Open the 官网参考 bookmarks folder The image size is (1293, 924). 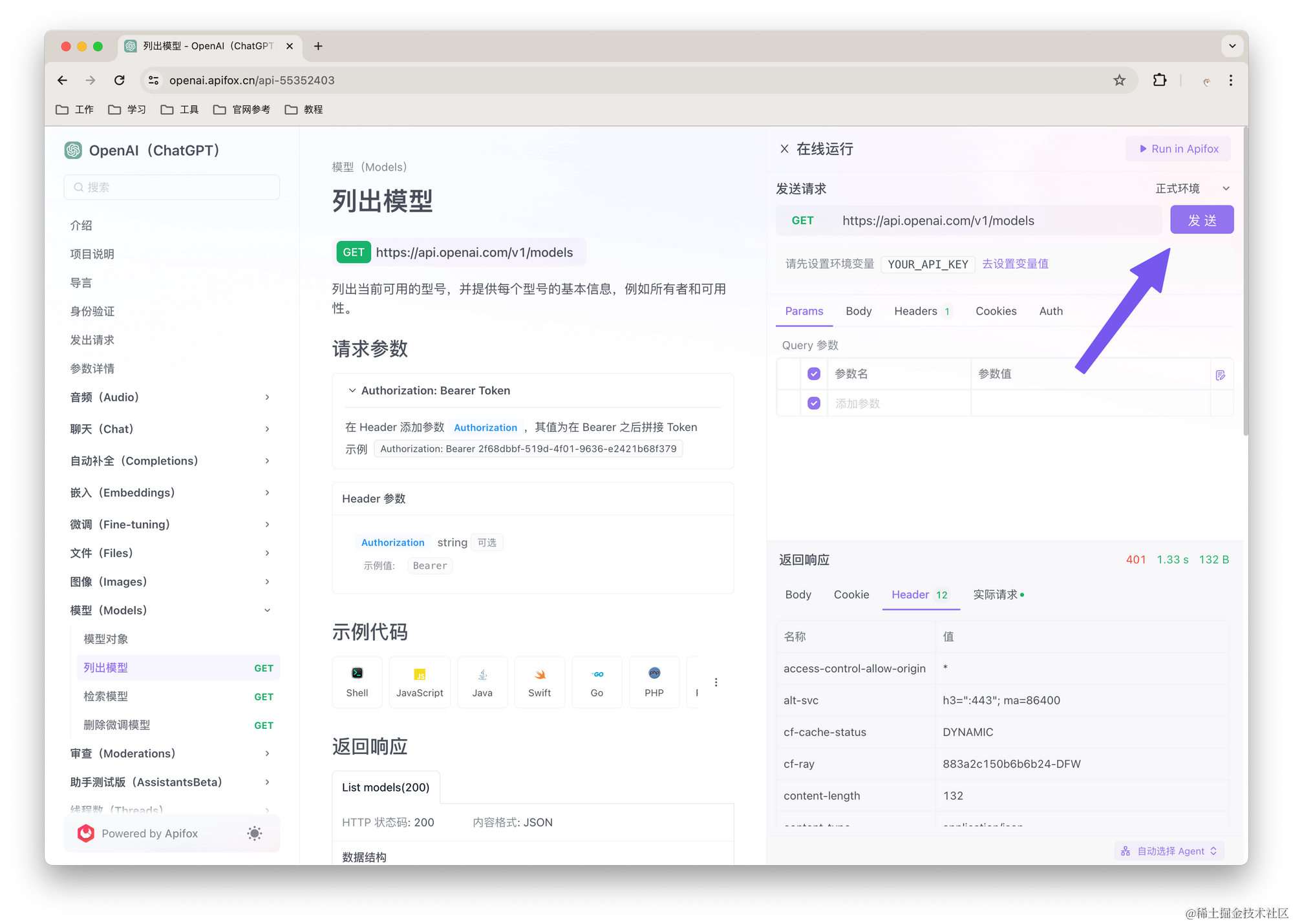coord(242,109)
